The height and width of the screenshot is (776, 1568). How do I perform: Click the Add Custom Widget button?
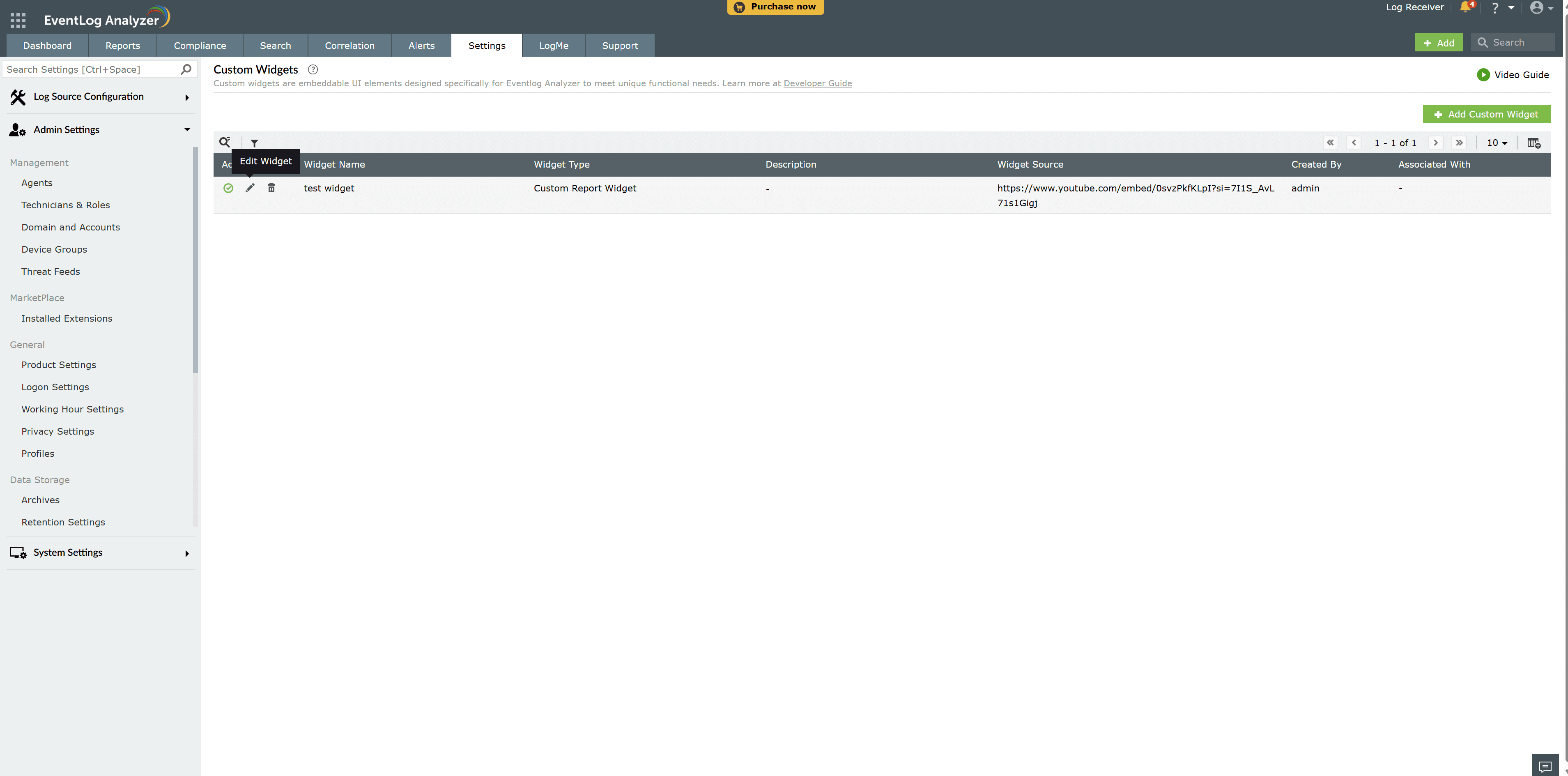tap(1486, 114)
